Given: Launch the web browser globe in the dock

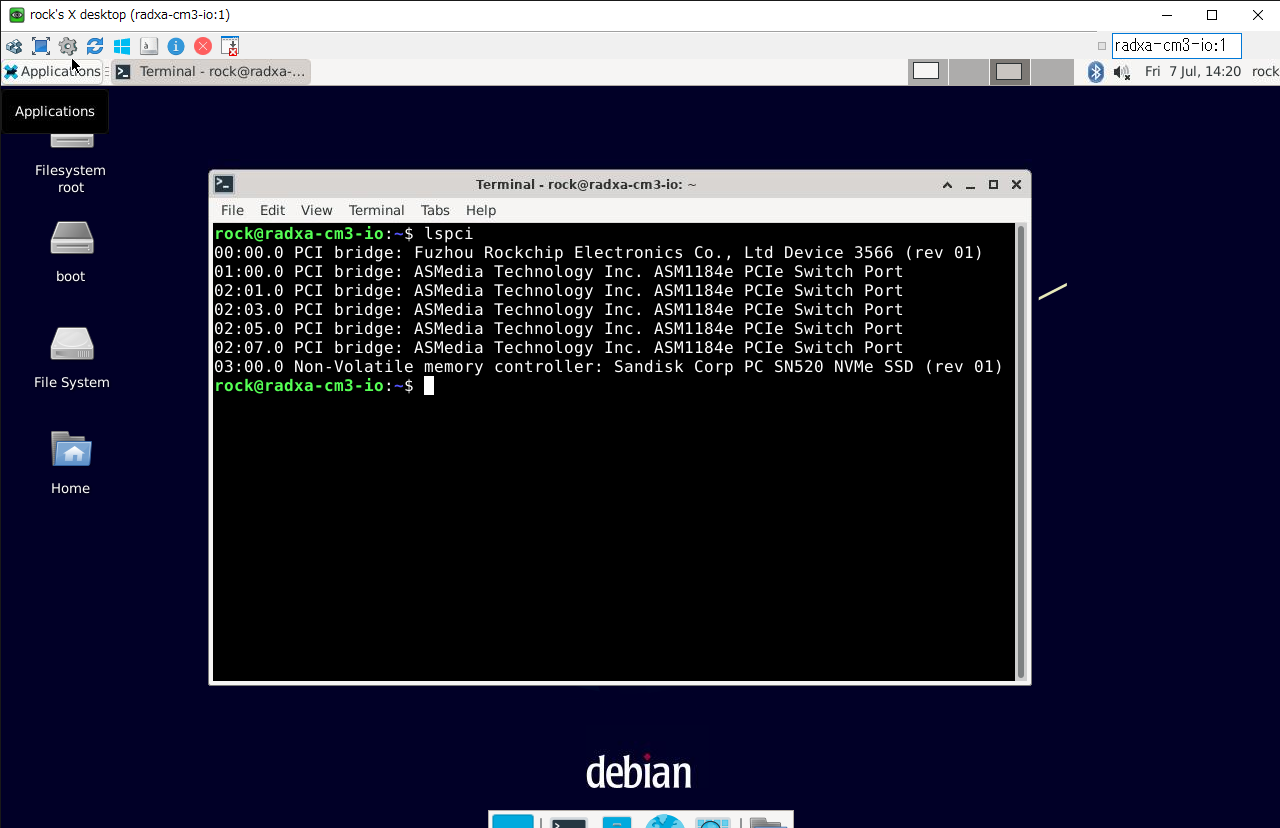Looking at the screenshot, I should (664, 822).
